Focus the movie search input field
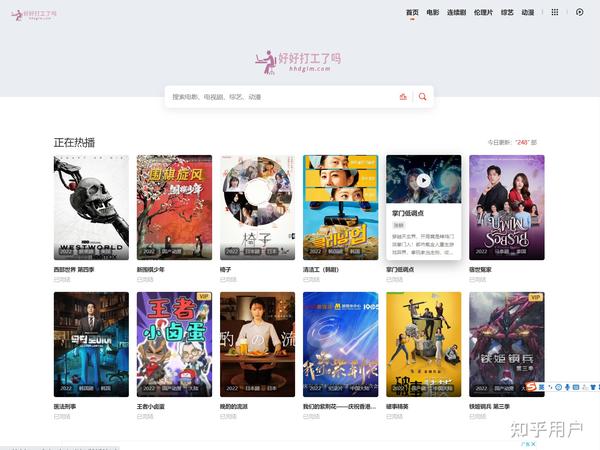This screenshot has height=450, width=600. pos(281,97)
